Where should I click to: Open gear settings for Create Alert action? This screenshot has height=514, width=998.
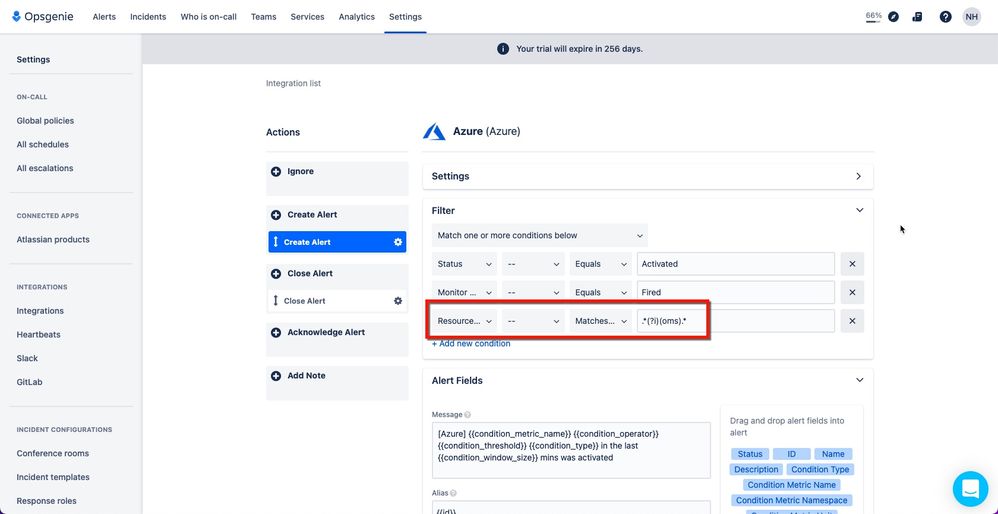coord(398,242)
